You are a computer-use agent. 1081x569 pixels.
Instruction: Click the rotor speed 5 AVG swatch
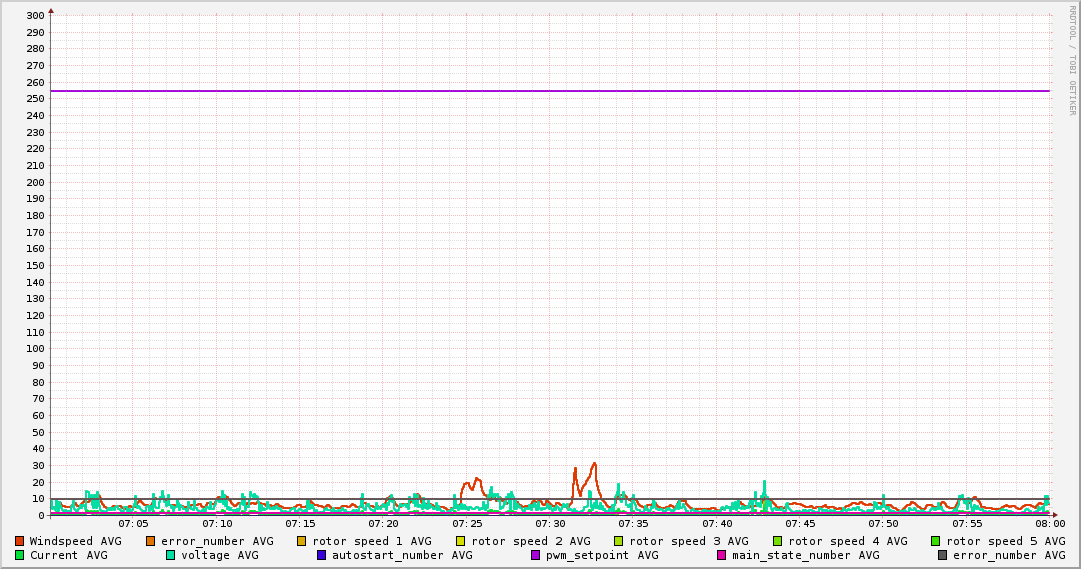tap(936, 541)
